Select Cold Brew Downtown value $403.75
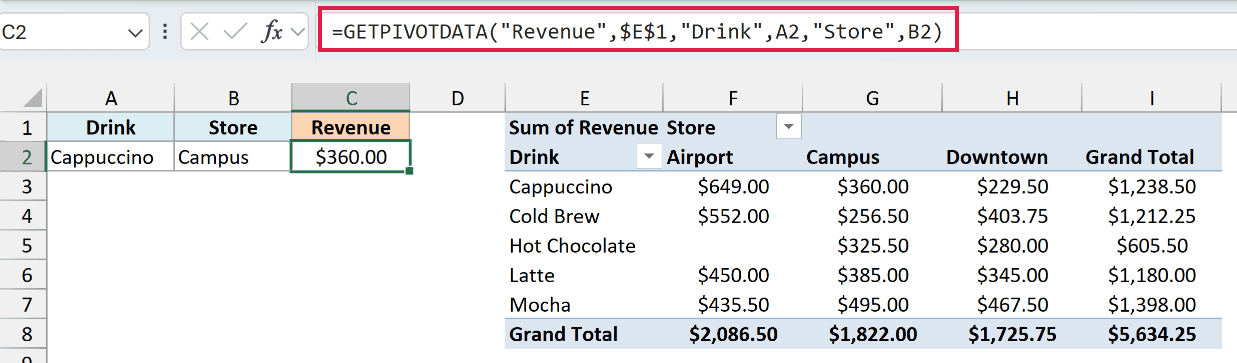Viewport: 1237px width, 363px height. pos(1012,216)
